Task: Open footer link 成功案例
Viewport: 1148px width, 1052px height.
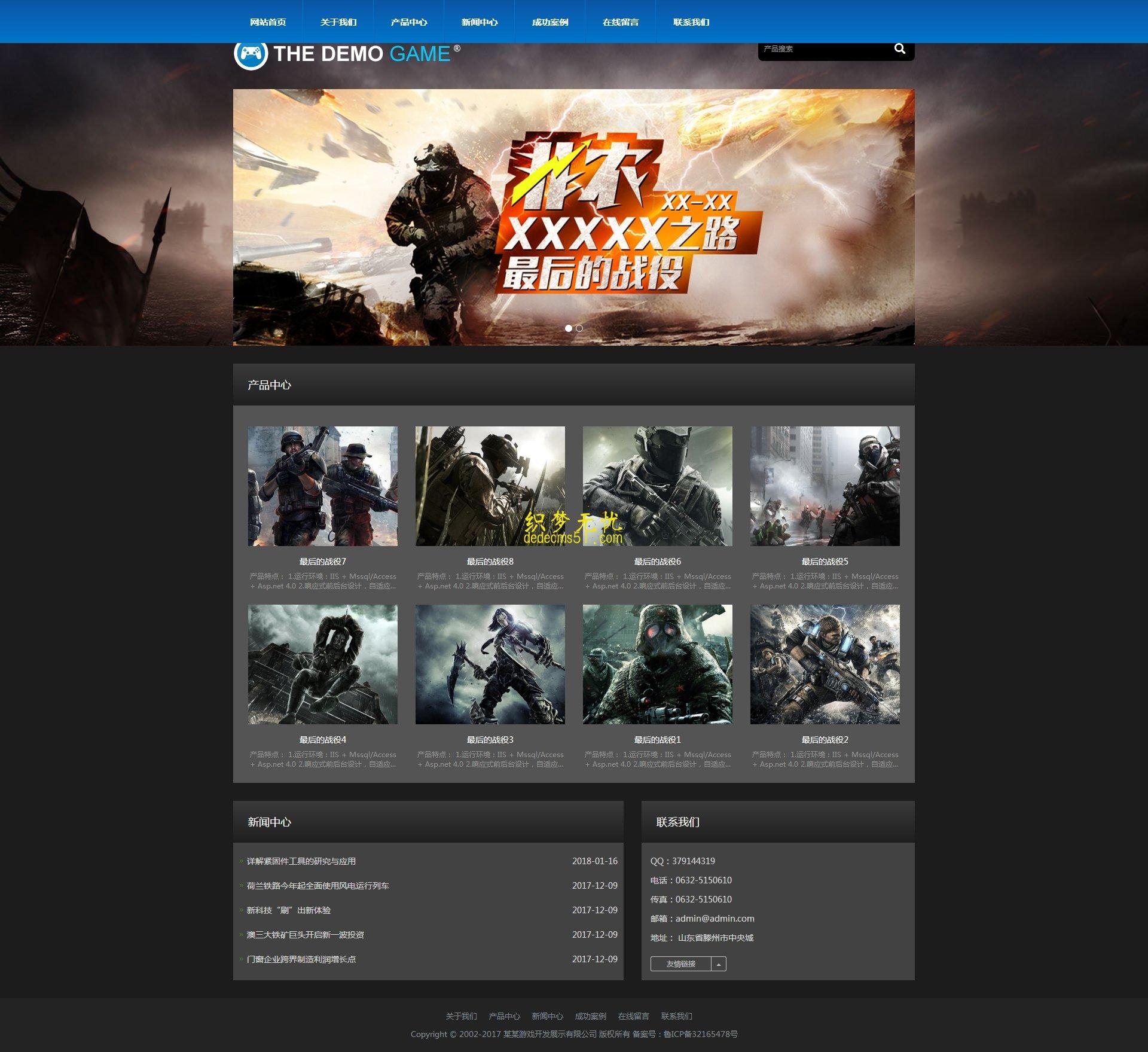Action: 590,1016
